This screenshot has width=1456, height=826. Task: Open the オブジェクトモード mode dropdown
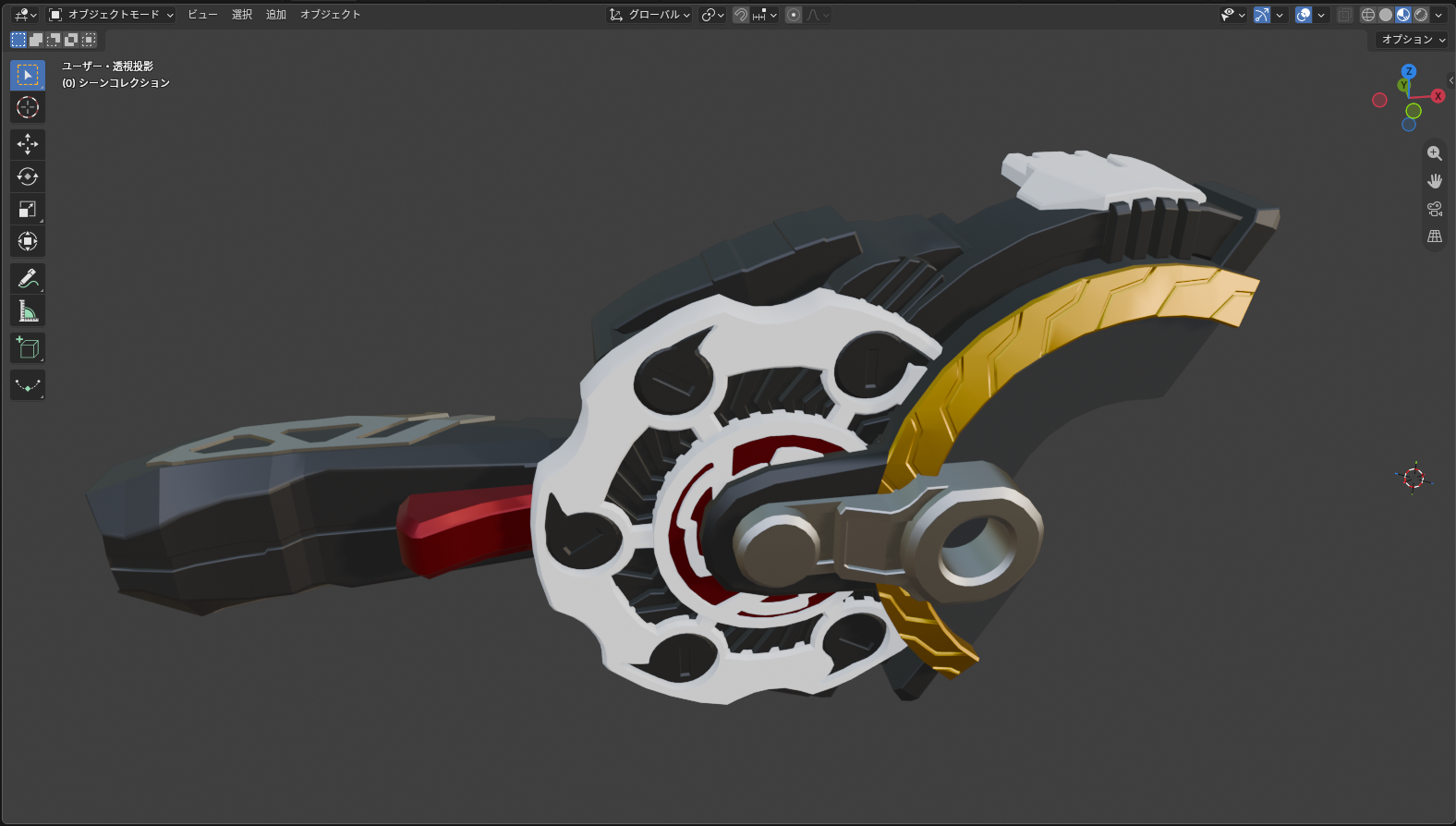[111, 15]
